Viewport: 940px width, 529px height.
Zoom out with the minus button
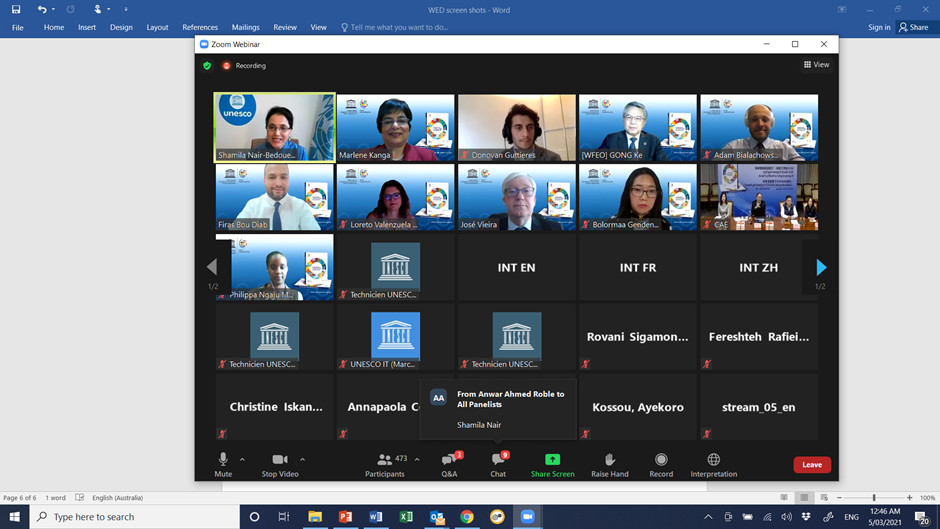click(x=839, y=498)
